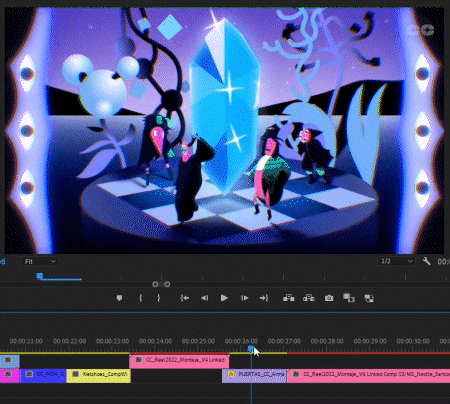450x404 pixels.
Task: Click right handle of monitor zoom scrollbar
Action: [167, 284]
